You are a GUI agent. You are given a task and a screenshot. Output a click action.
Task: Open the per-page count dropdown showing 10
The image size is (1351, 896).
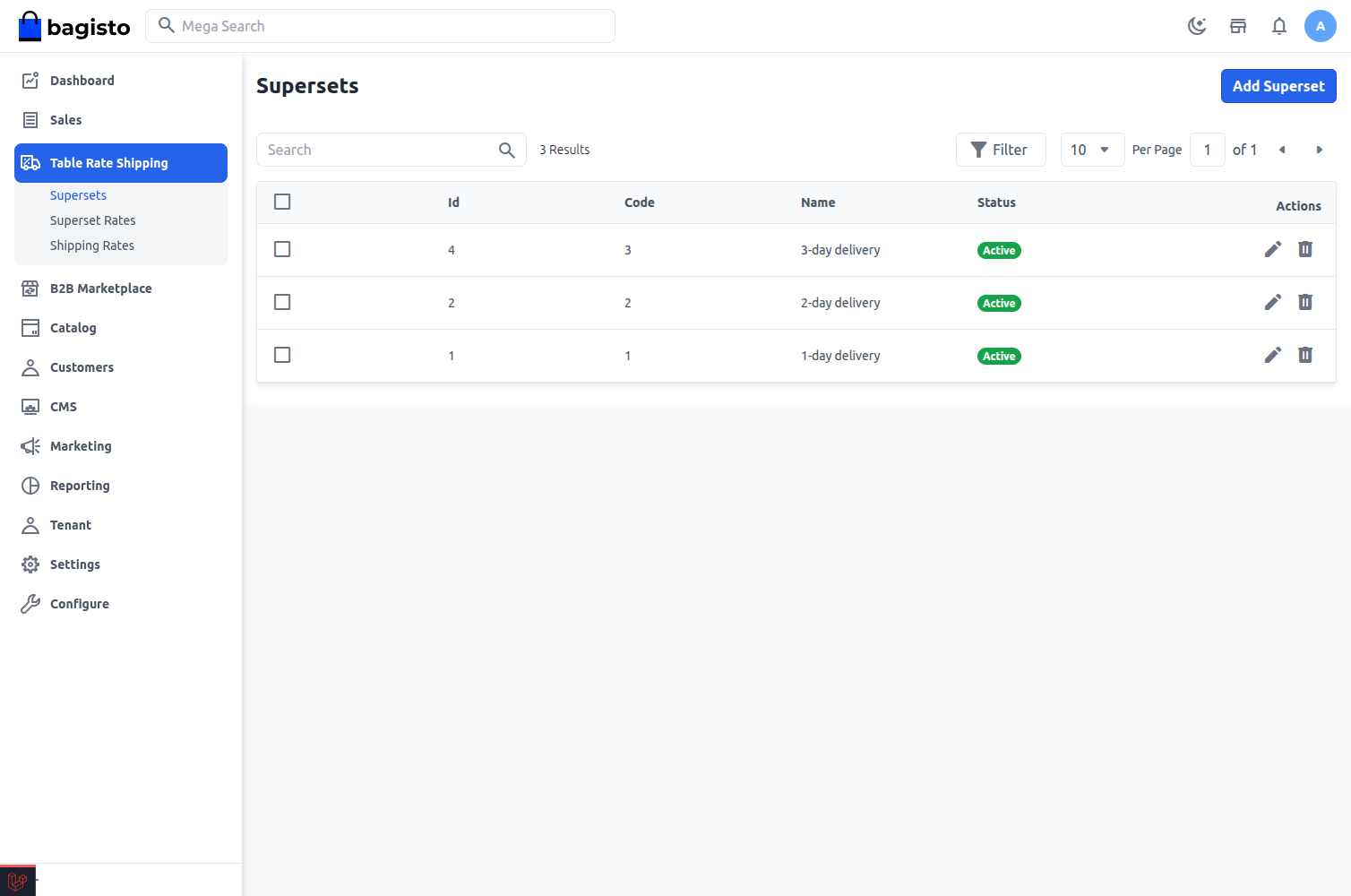coord(1092,150)
